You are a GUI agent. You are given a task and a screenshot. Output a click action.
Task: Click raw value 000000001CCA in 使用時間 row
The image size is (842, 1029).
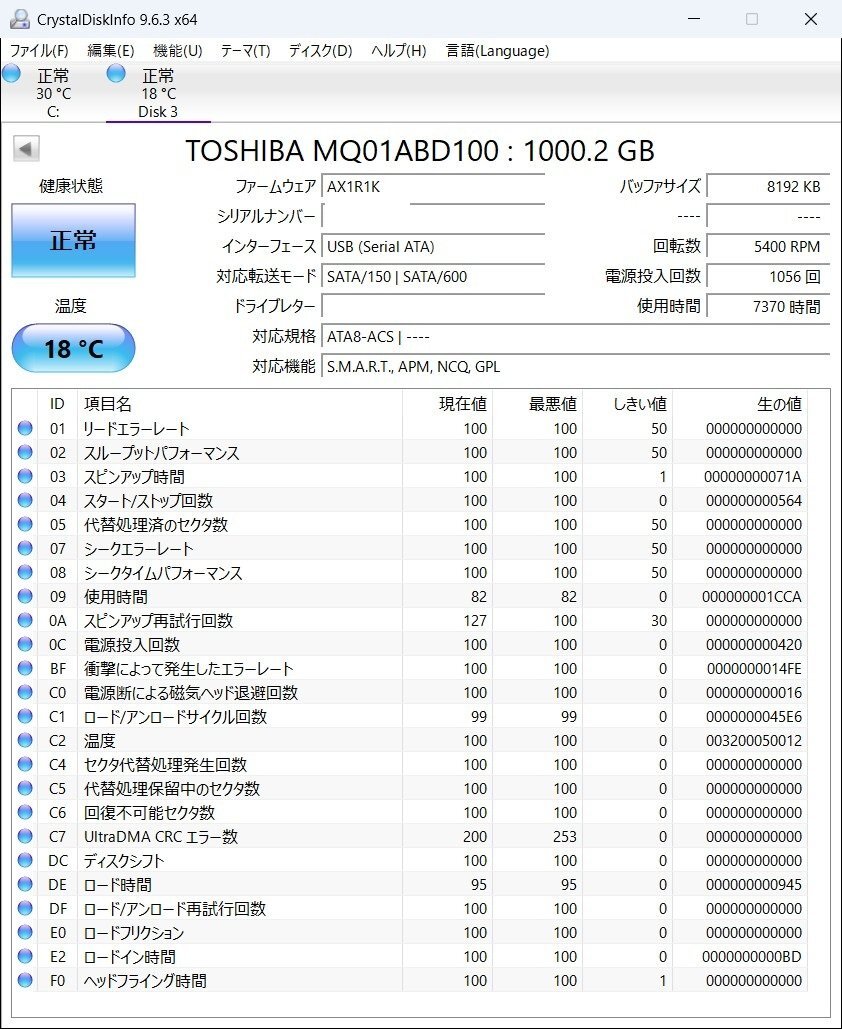(x=751, y=597)
